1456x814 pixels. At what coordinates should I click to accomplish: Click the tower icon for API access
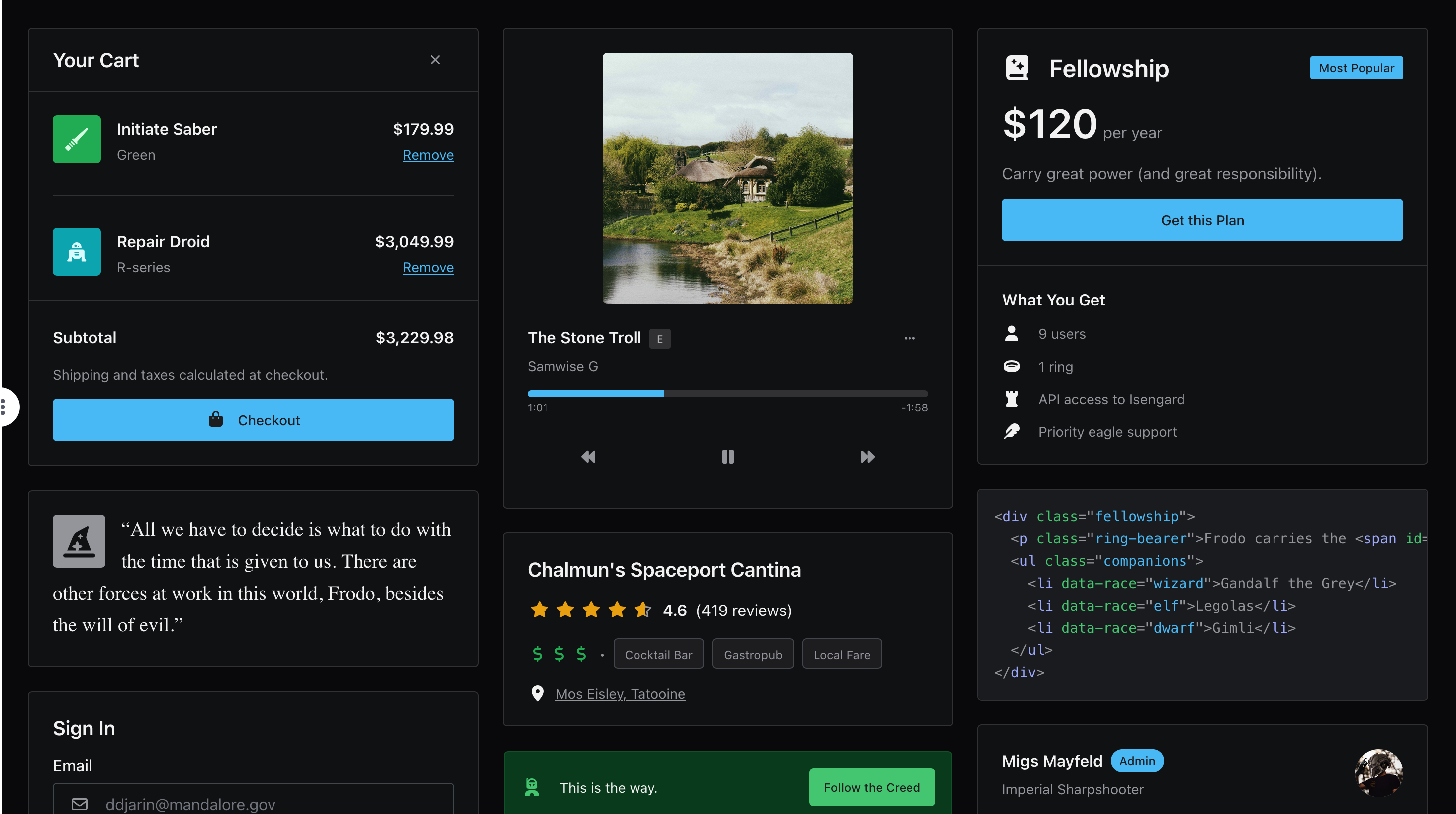(1012, 400)
